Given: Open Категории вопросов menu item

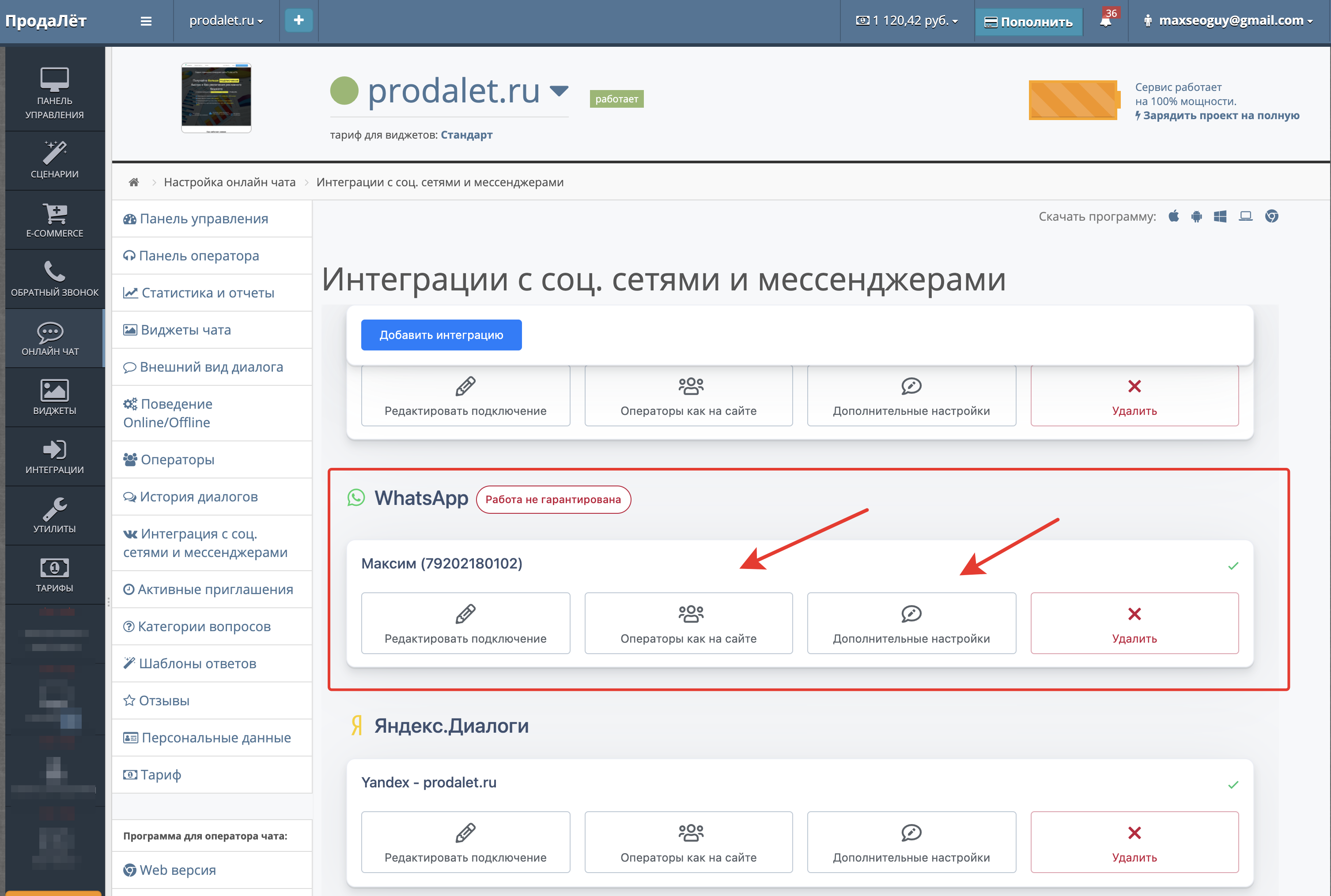Looking at the screenshot, I should (212, 627).
